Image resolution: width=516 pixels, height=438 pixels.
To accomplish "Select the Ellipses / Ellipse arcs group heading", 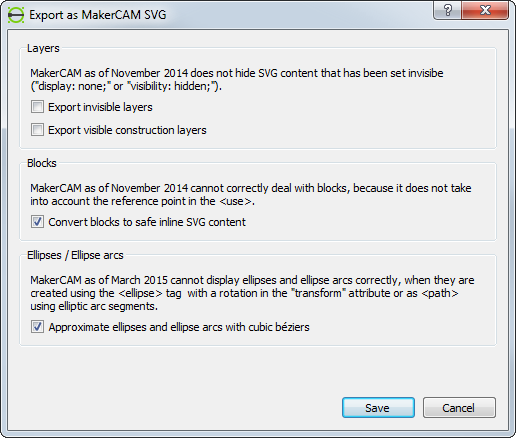I will click(75, 255).
